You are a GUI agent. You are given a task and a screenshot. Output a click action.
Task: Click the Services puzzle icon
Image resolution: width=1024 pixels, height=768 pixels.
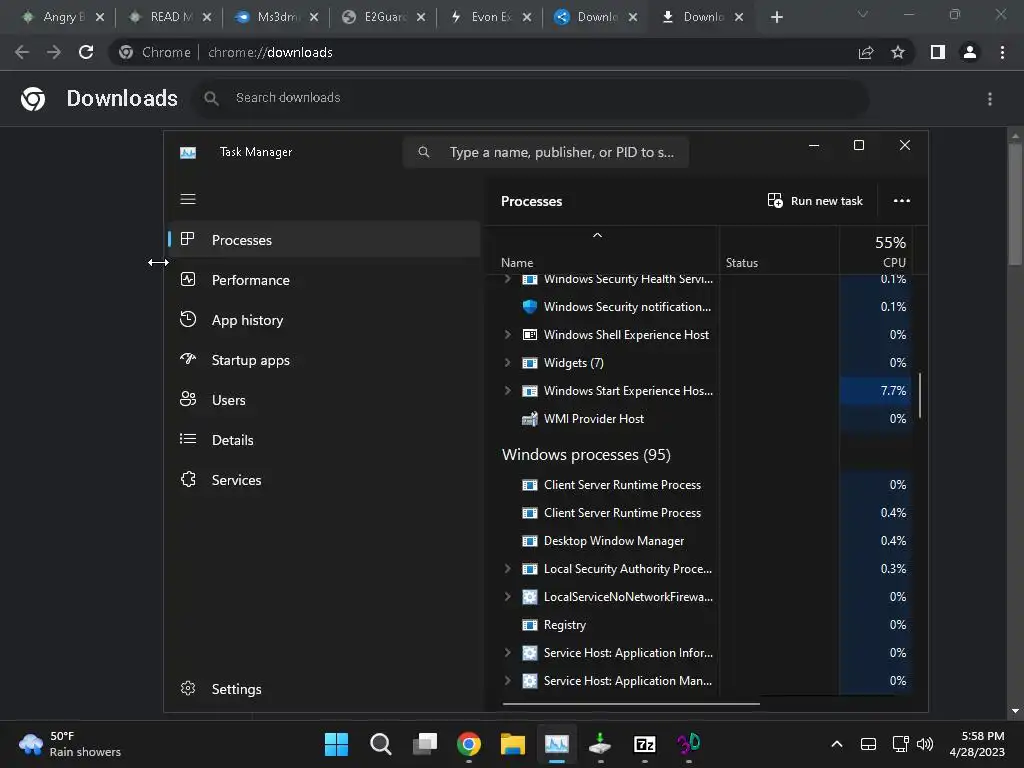pyautogui.click(x=188, y=479)
